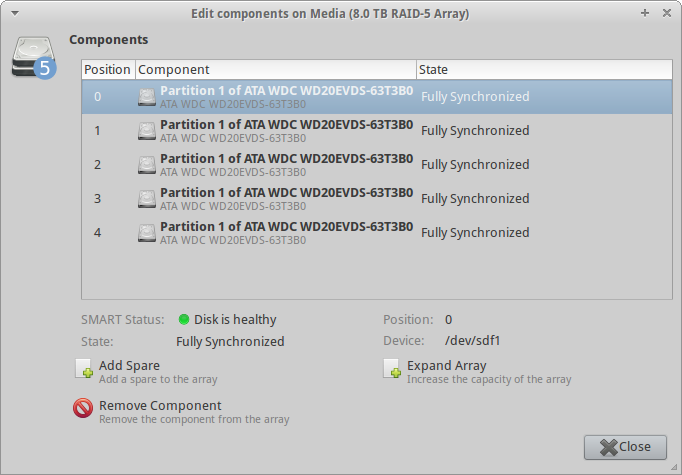Click the red Remove Component icon
Image resolution: width=682 pixels, height=475 pixels.
(83, 408)
